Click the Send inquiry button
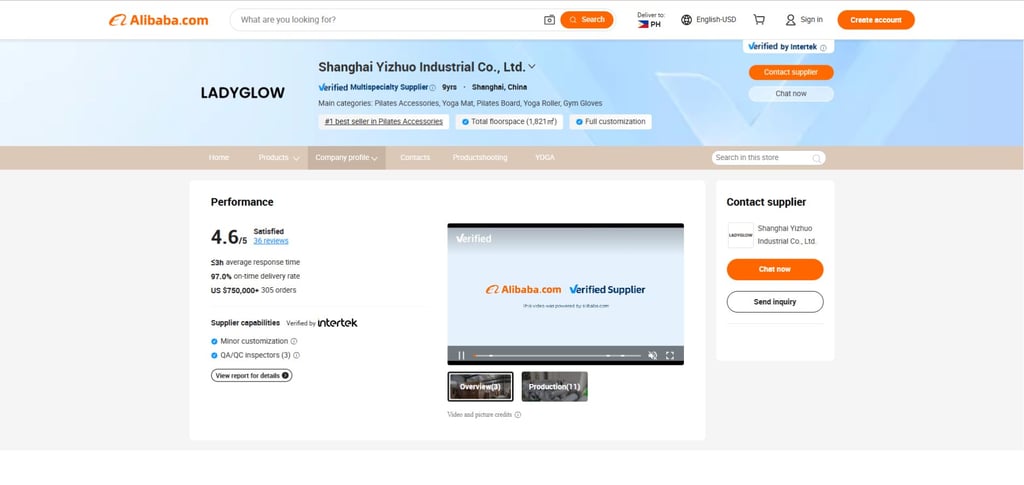 pyautogui.click(x=775, y=302)
